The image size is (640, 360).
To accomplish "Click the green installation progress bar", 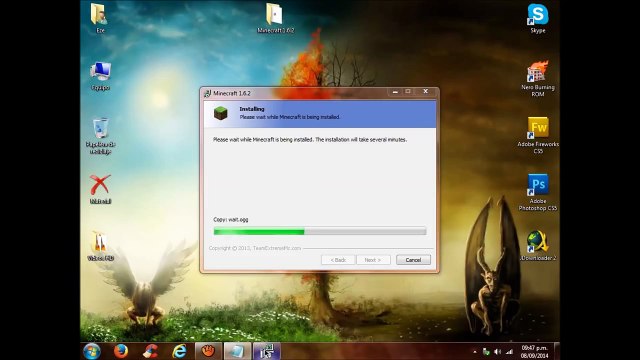I will tap(320, 232).
